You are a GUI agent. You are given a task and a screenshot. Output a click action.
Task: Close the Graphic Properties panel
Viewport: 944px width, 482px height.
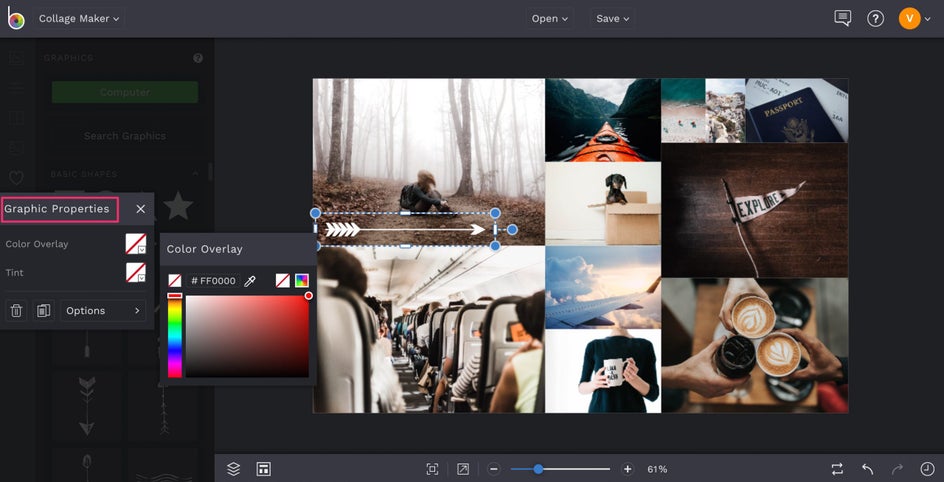coord(140,209)
